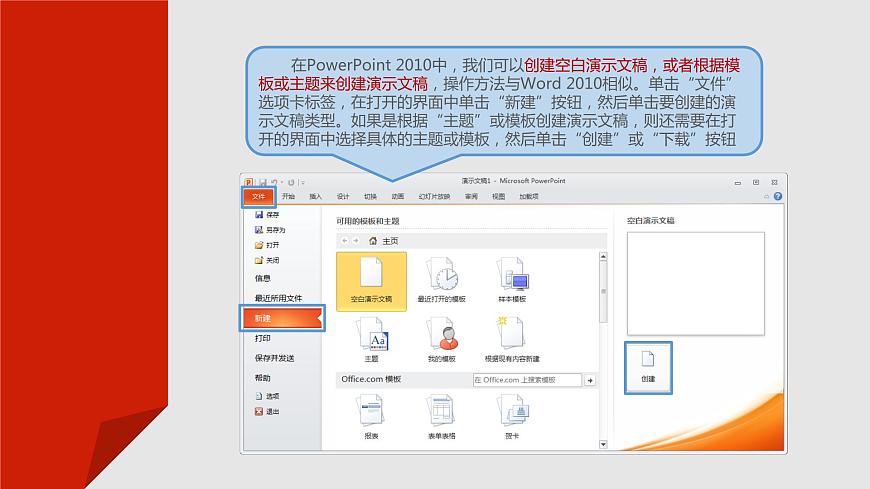Click the 可用的模板和主题 heading text

(368, 221)
